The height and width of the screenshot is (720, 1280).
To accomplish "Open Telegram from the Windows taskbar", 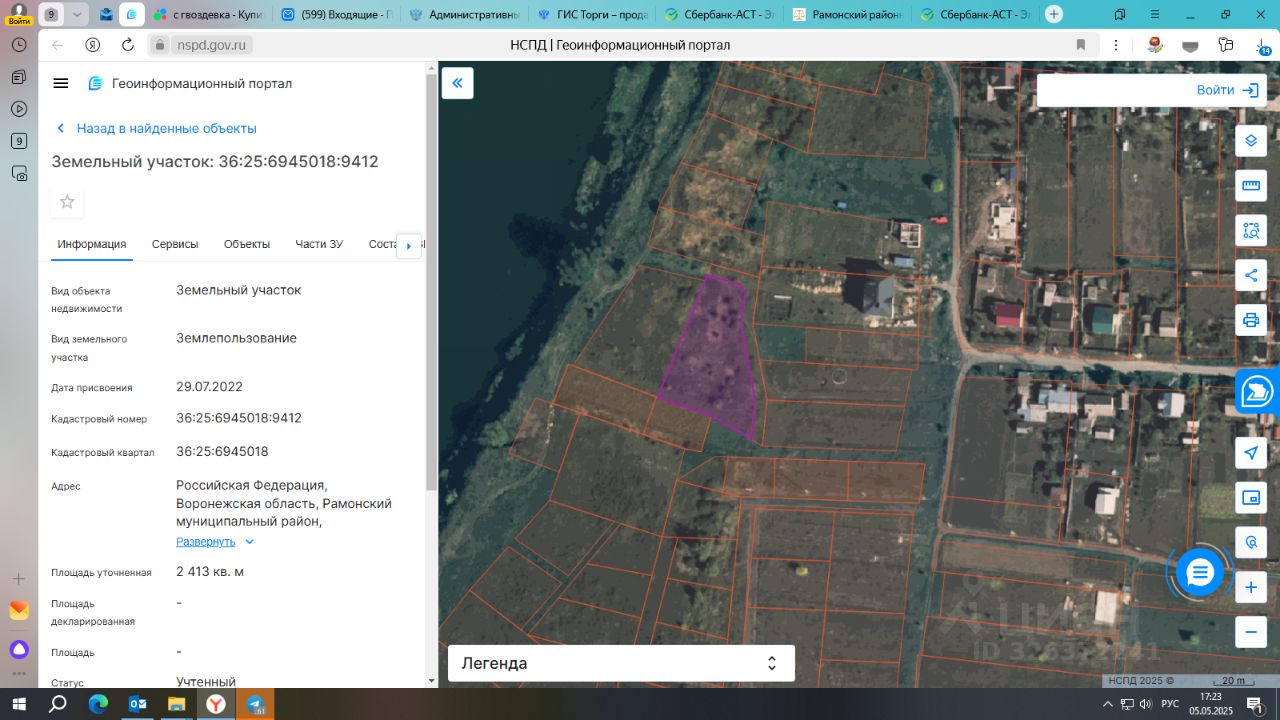I will point(255,704).
